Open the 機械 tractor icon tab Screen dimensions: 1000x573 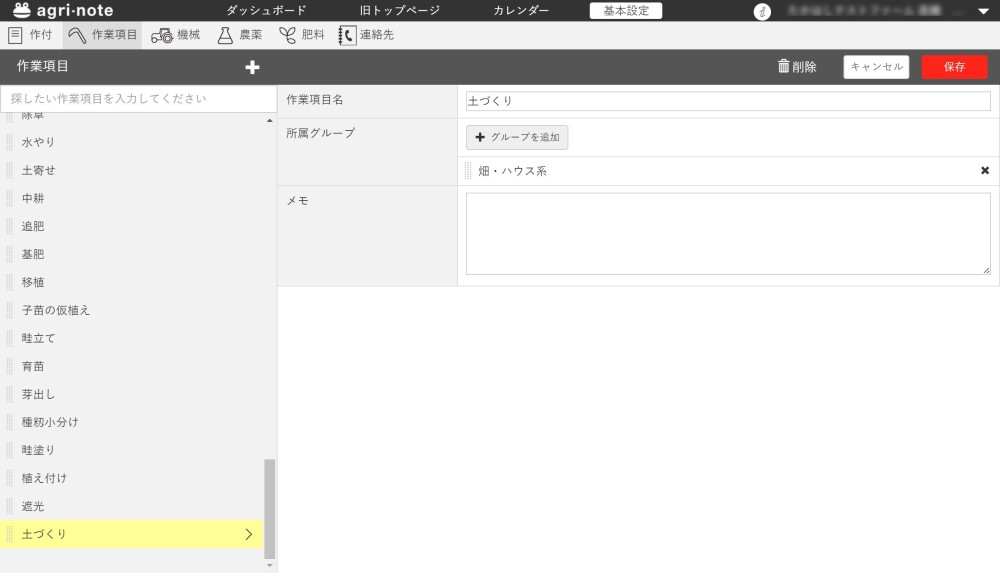pos(161,35)
